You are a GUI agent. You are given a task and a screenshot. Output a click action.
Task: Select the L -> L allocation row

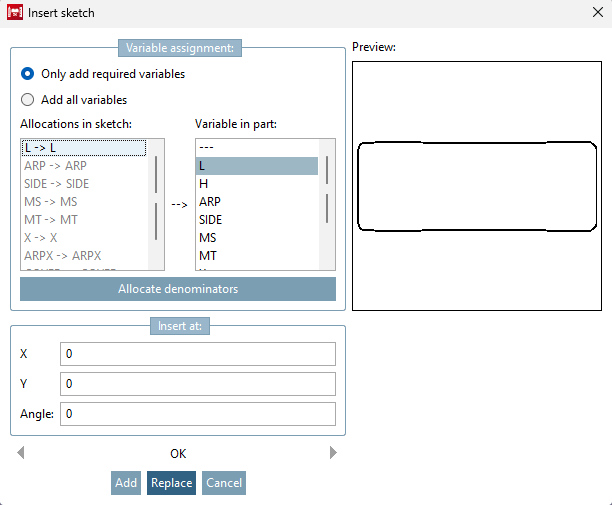pyautogui.click(x=84, y=148)
